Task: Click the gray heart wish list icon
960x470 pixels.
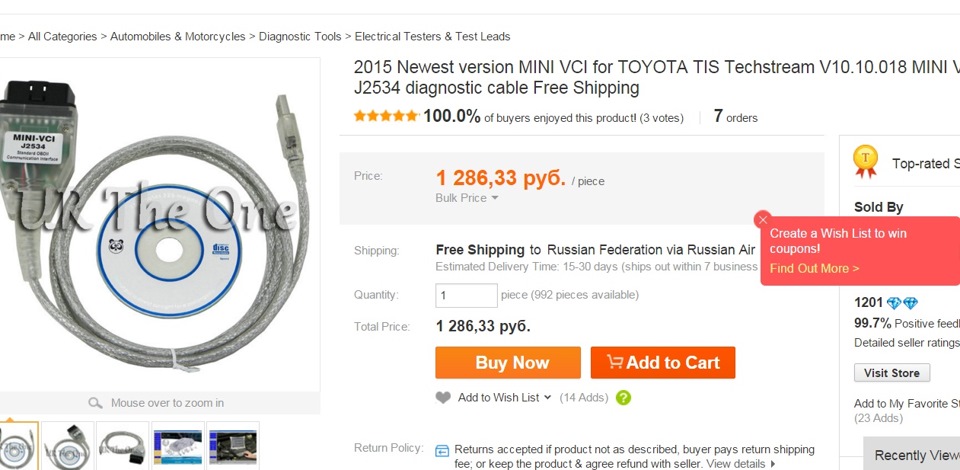Action: tap(444, 398)
